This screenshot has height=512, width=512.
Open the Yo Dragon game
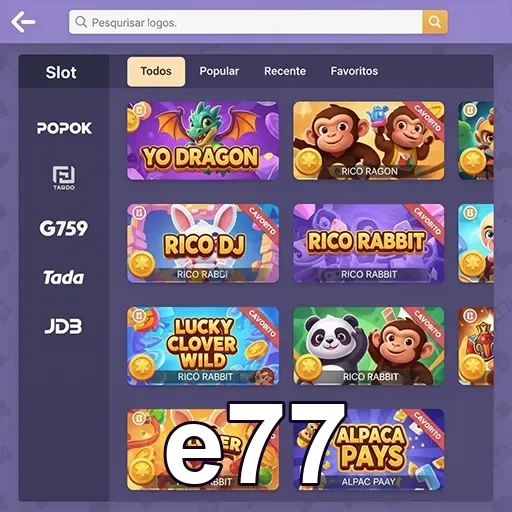(203, 141)
